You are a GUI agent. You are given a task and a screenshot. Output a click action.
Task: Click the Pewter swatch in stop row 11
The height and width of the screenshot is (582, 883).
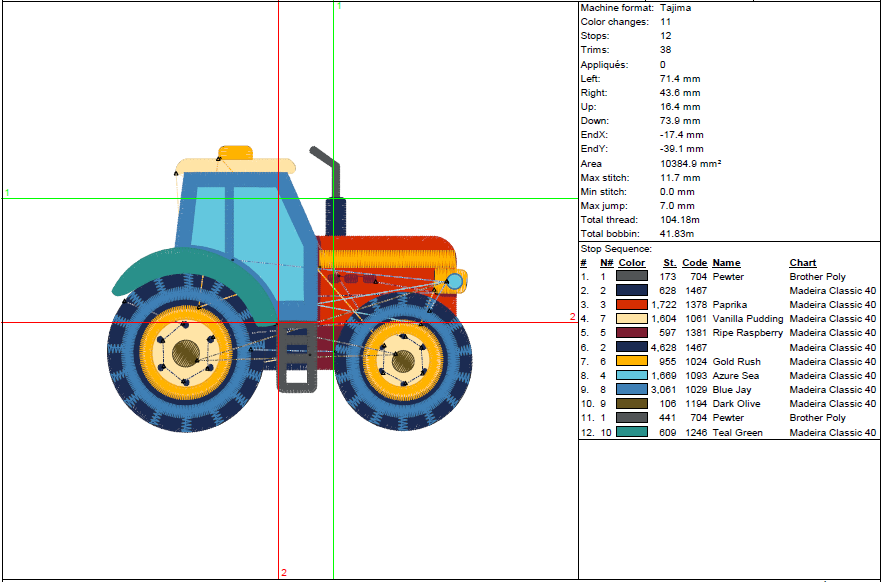[632, 417]
